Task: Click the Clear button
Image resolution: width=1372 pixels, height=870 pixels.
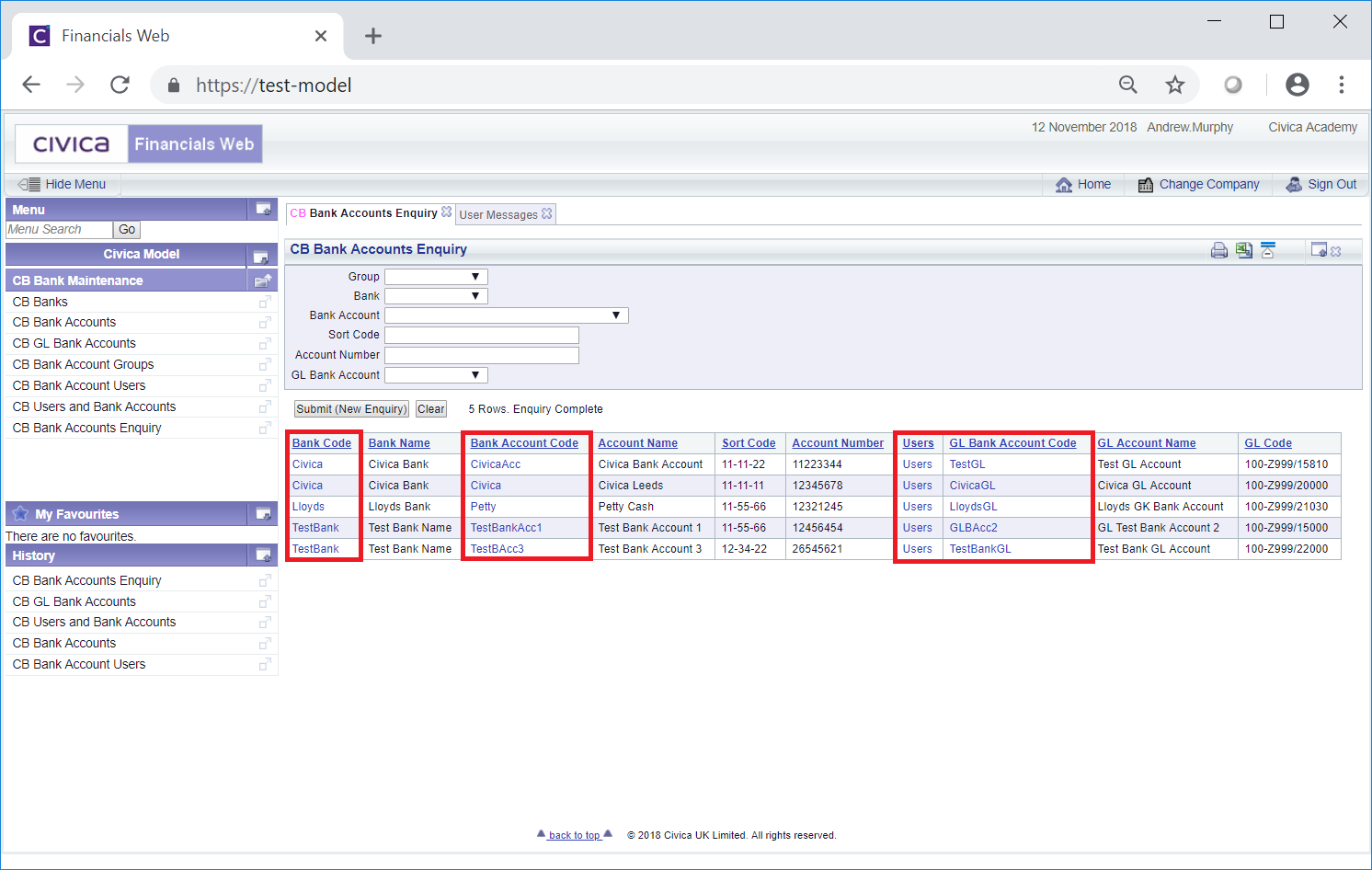Action: pos(431,409)
